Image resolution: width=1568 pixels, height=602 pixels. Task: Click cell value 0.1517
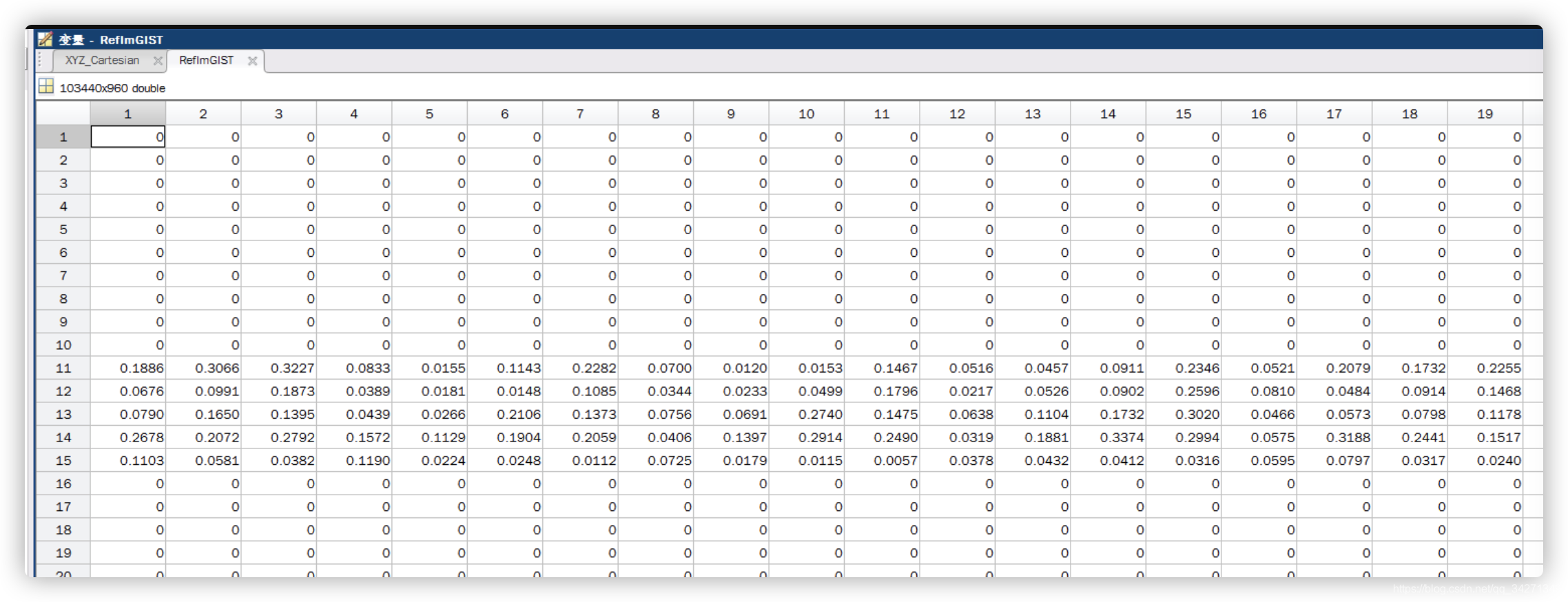[x=1498, y=437]
